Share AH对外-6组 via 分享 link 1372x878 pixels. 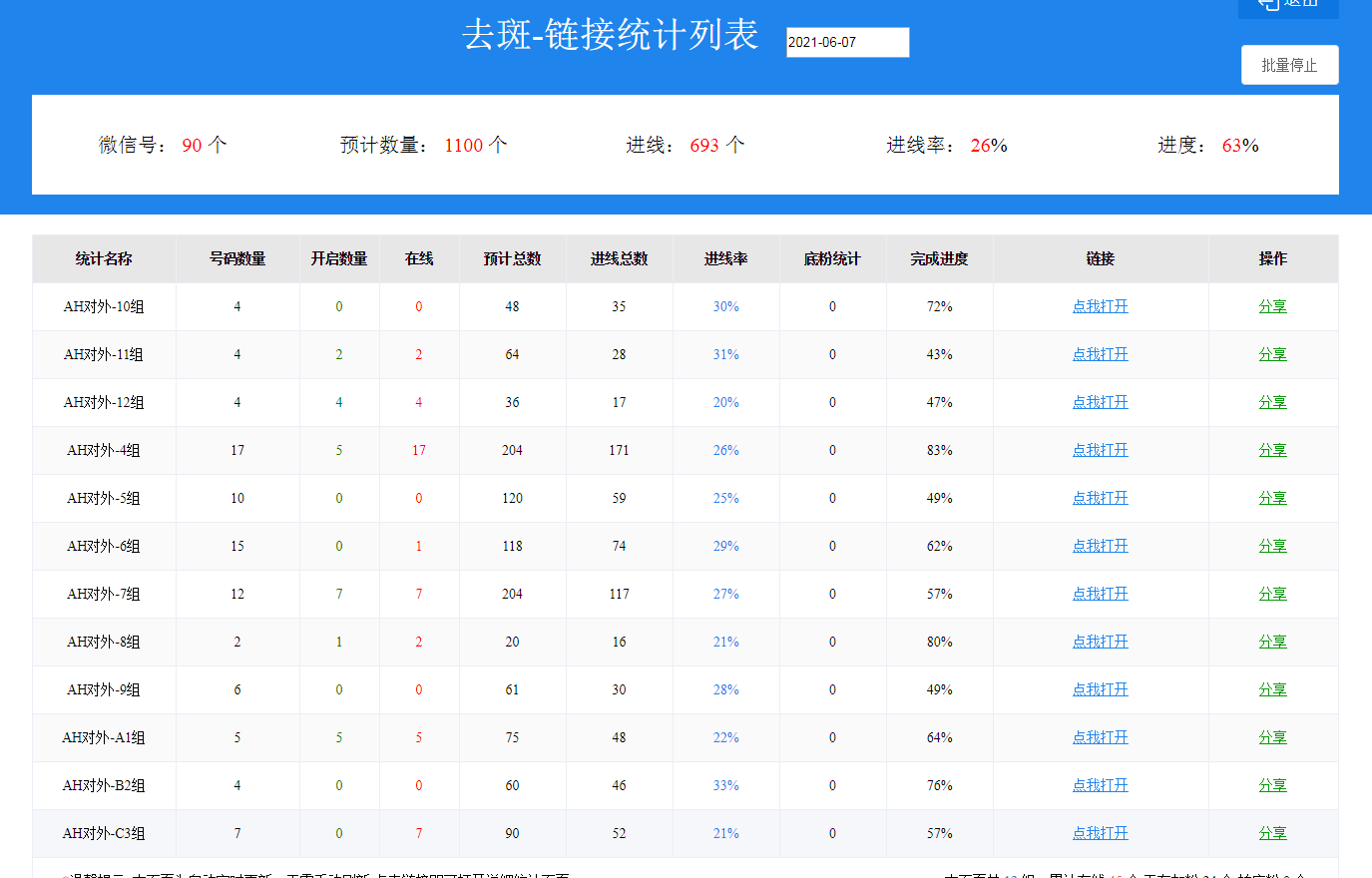[1272, 546]
